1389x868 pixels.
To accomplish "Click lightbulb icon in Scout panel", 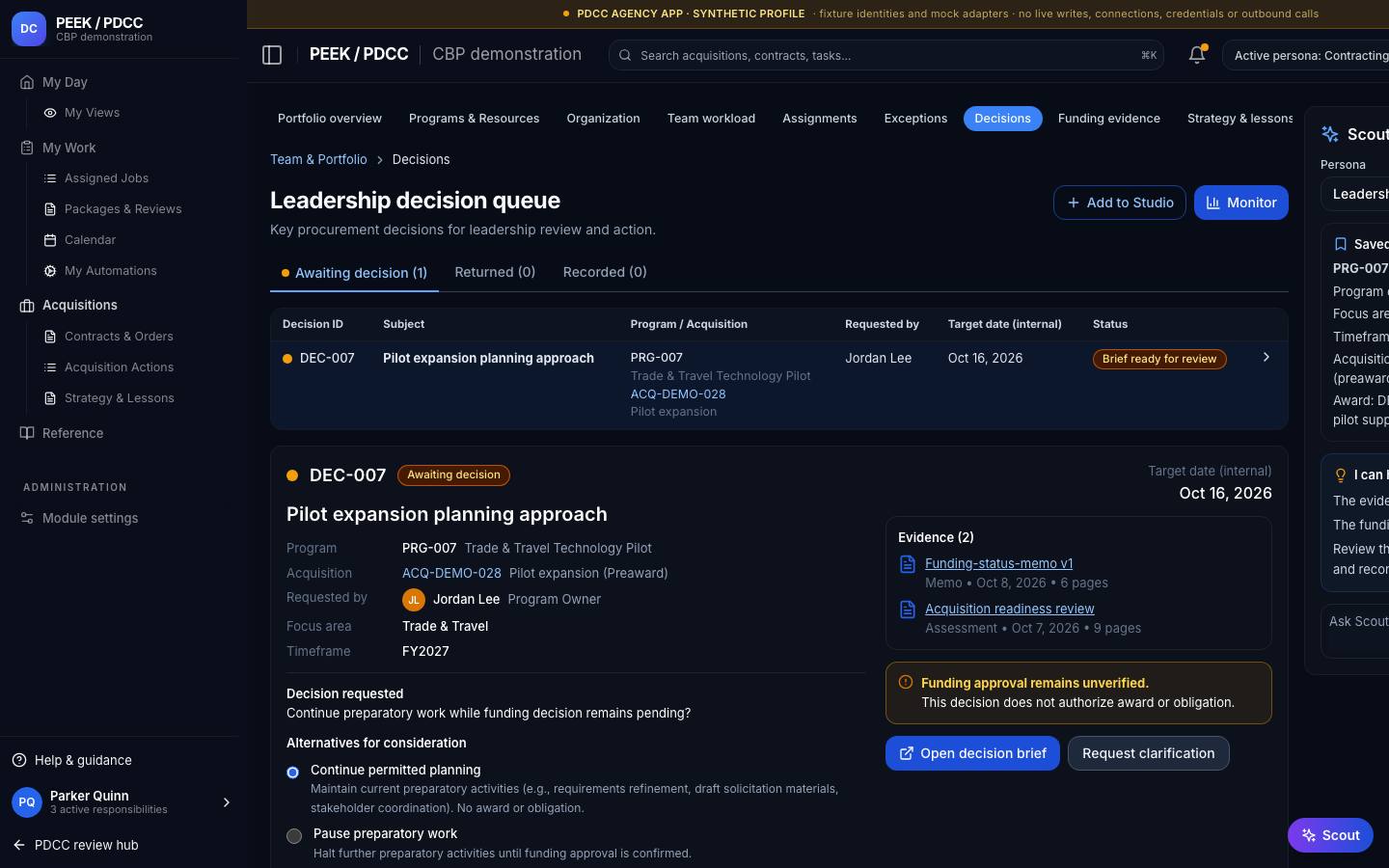I will point(1340,475).
